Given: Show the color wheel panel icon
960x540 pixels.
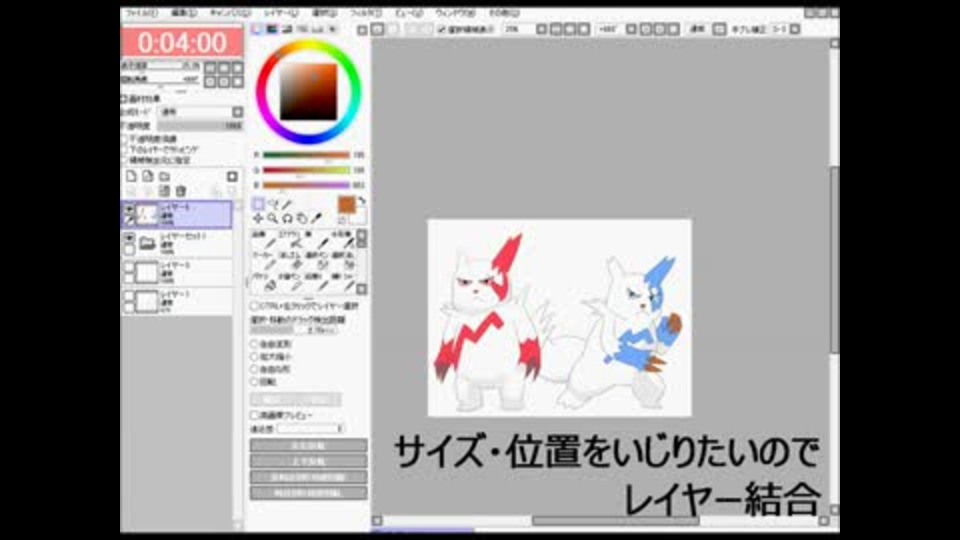Looking at the screenshot, I should click(257, 29).
